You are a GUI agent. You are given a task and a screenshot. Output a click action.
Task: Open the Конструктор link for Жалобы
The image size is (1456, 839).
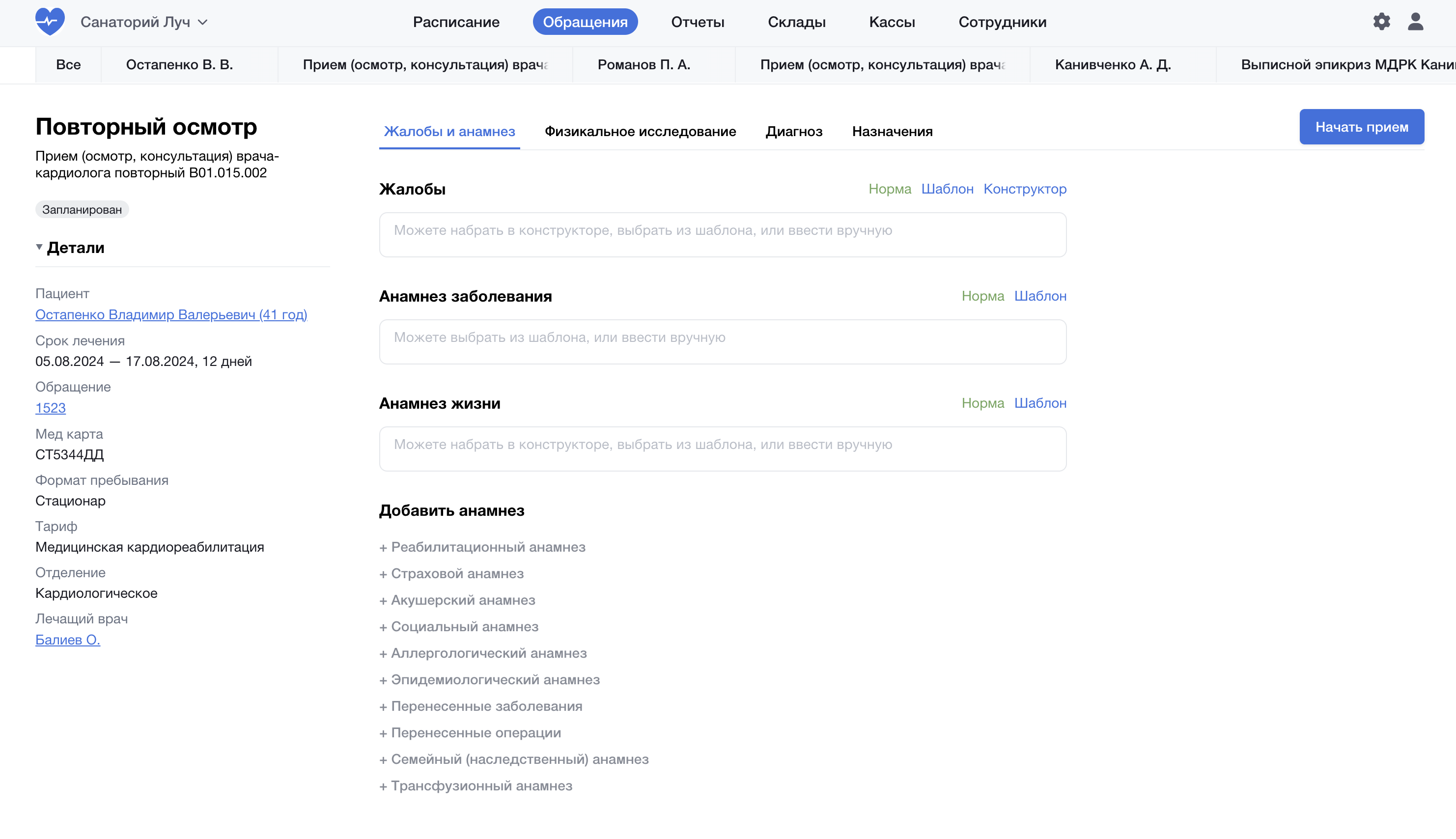[x=1024, y=189]
